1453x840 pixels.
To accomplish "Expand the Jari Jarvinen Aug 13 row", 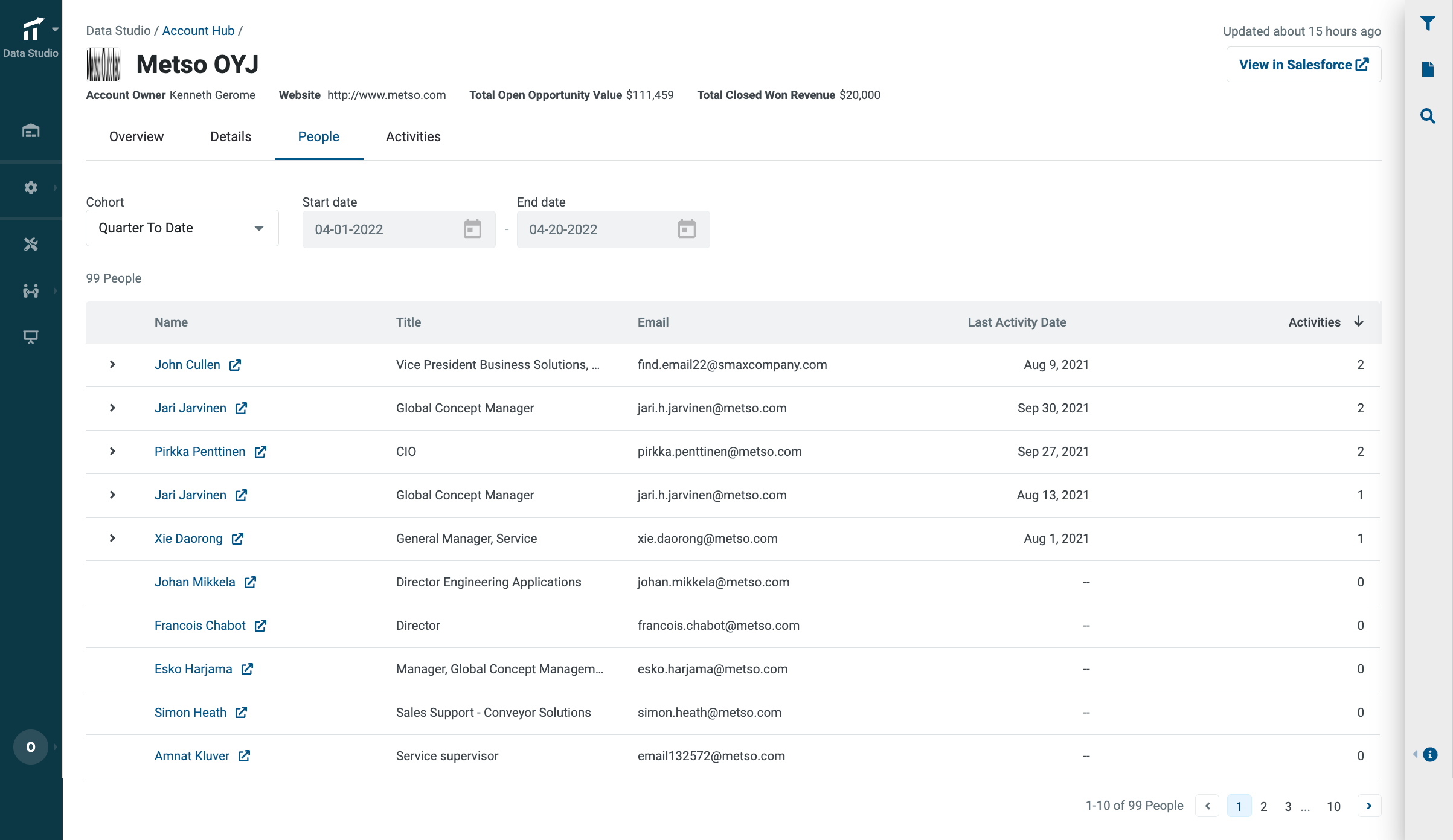I will 112,495.
